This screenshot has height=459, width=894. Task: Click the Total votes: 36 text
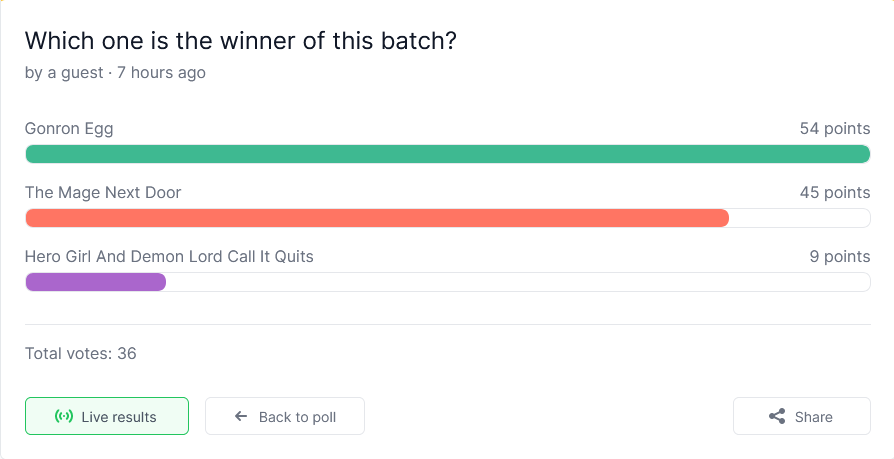point(80,354)
